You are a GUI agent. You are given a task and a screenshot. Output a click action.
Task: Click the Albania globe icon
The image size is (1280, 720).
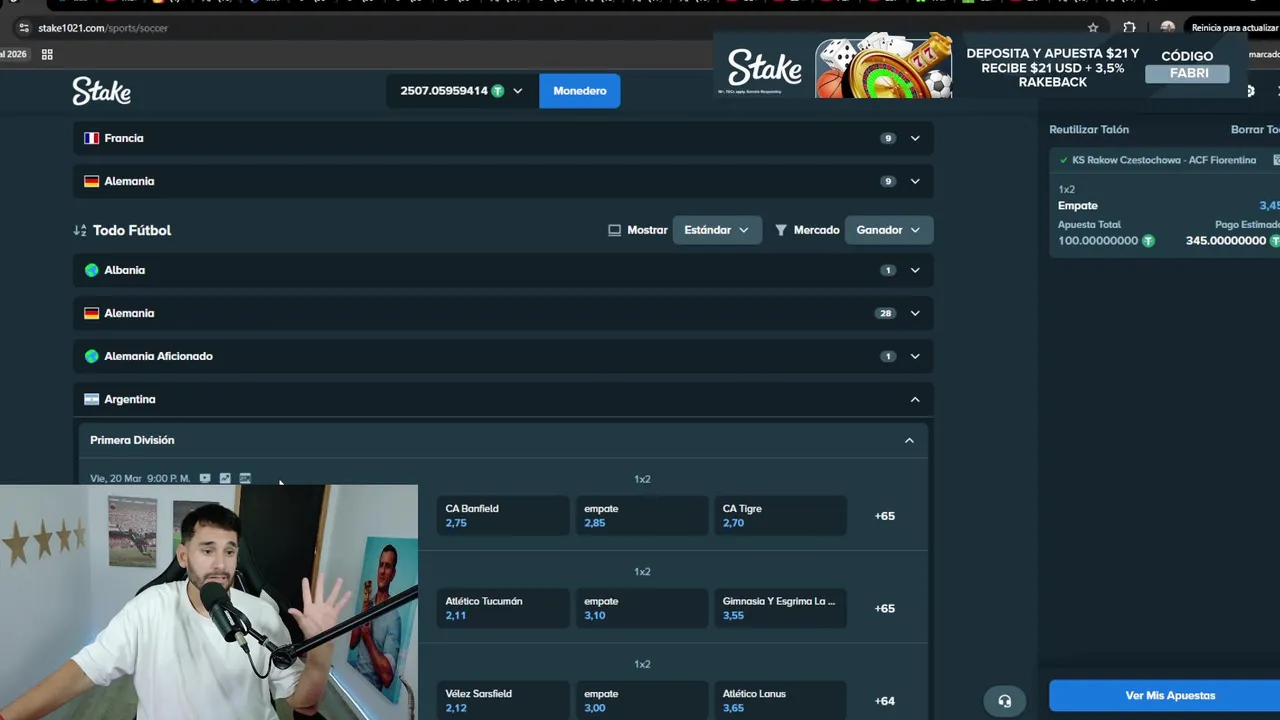point(91,270)
